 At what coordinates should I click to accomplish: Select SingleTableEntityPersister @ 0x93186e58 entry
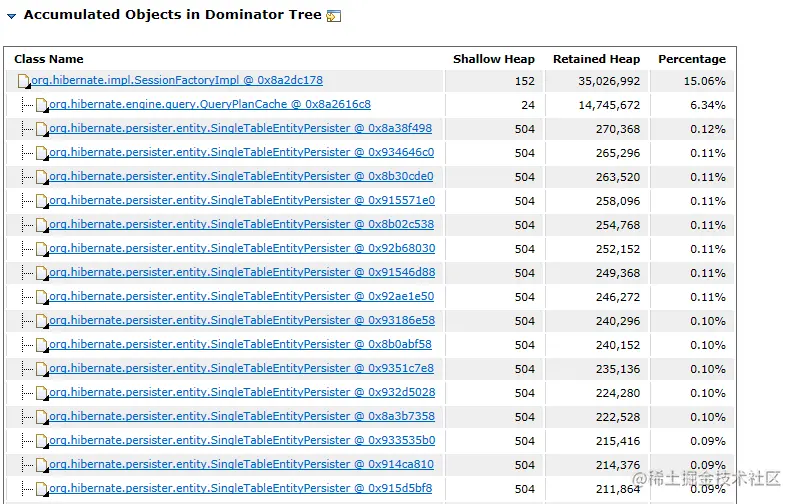(241, 320)
